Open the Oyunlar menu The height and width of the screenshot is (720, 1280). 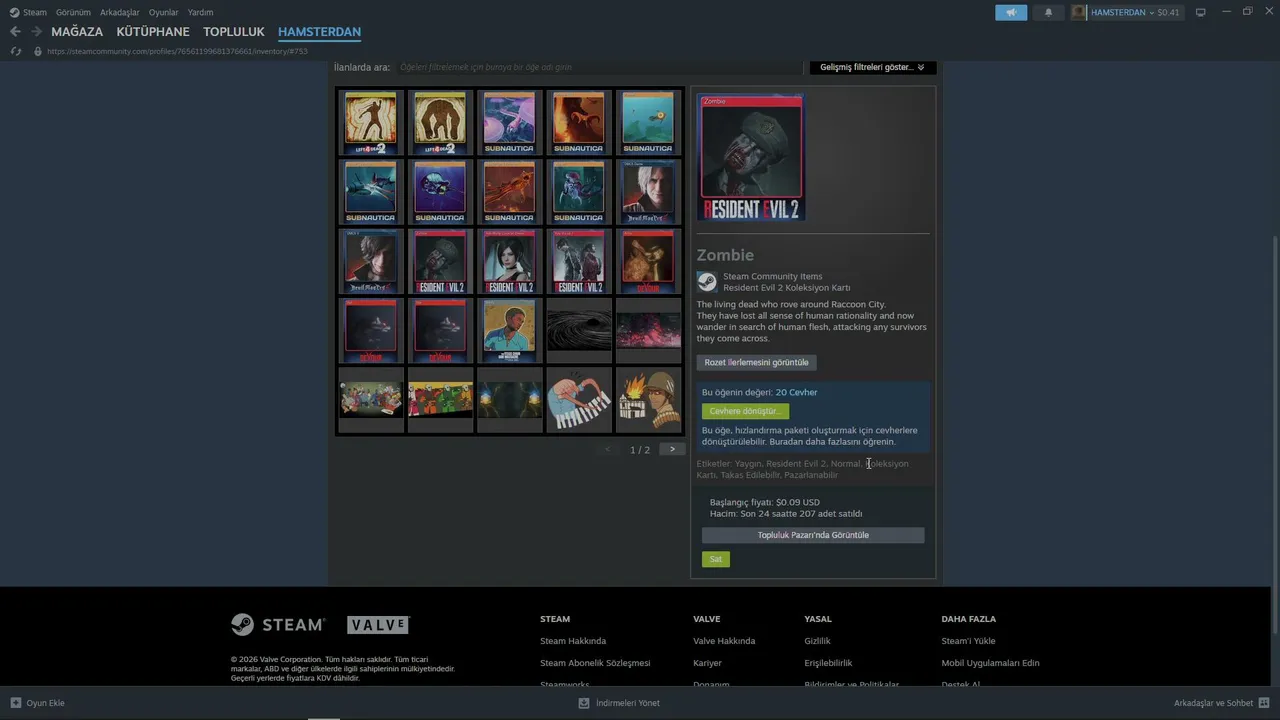coord(164,12)
